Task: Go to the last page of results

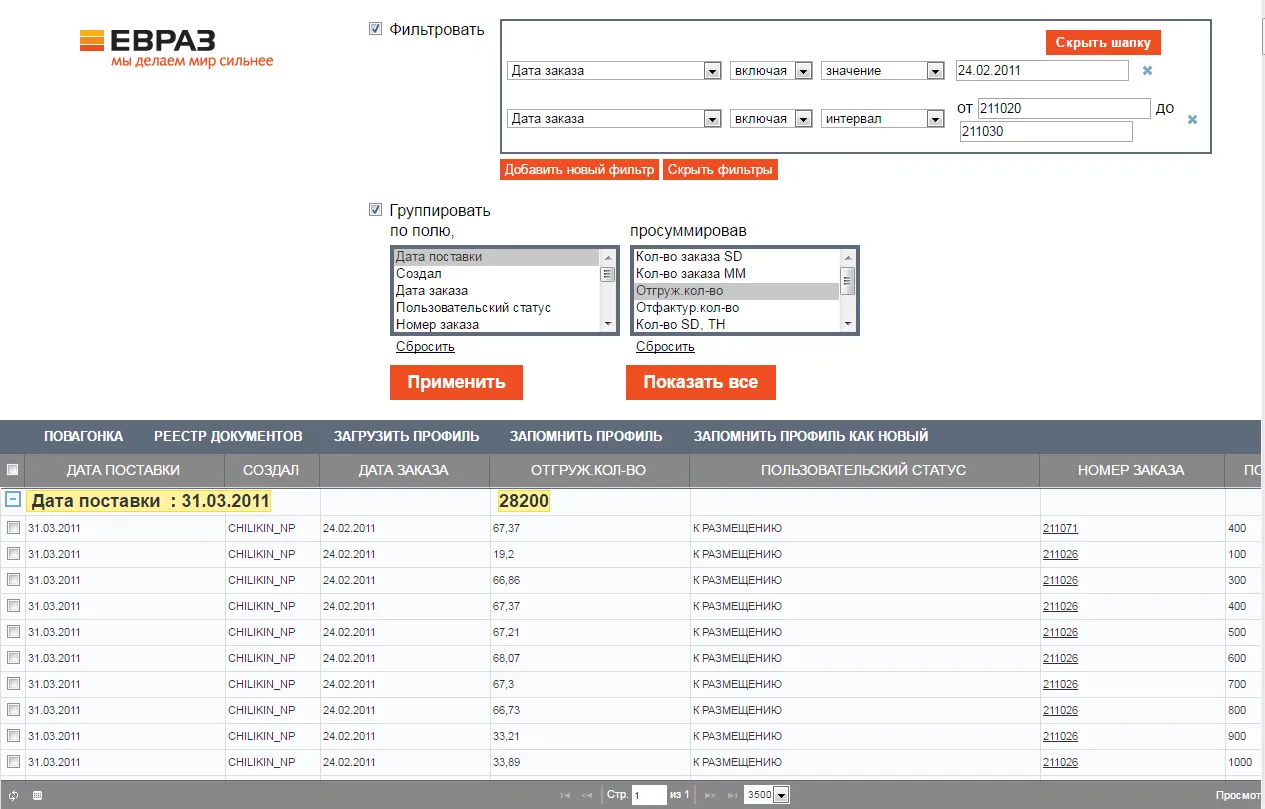Action: pos(733,795)
